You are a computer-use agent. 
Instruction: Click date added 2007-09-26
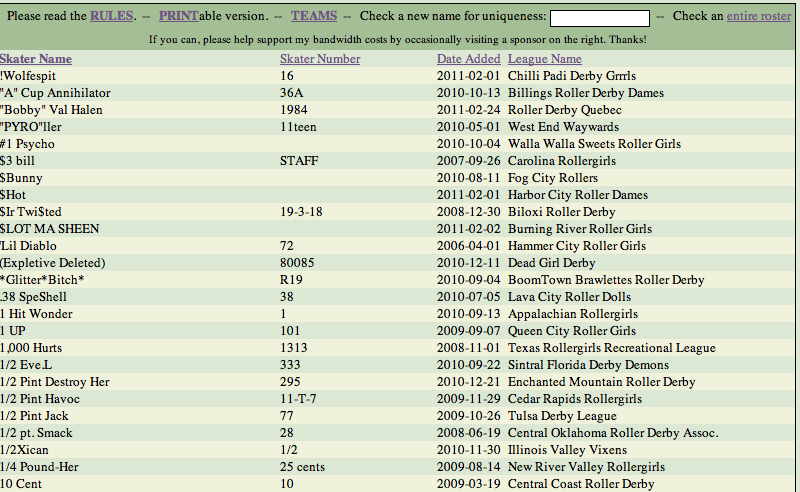[x=468, y=161]
